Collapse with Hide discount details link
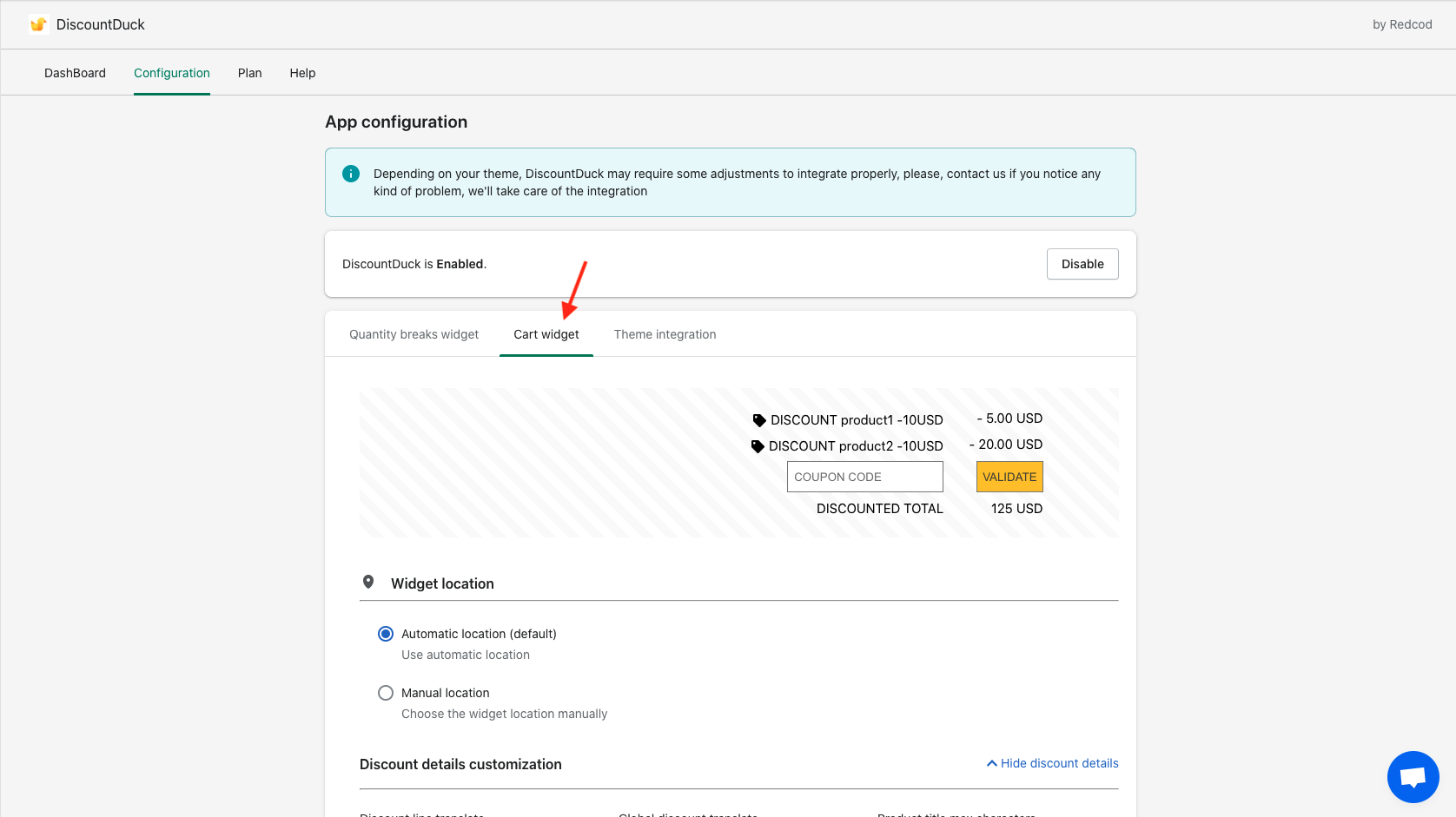1456x817 pixels. point(1052,763)
